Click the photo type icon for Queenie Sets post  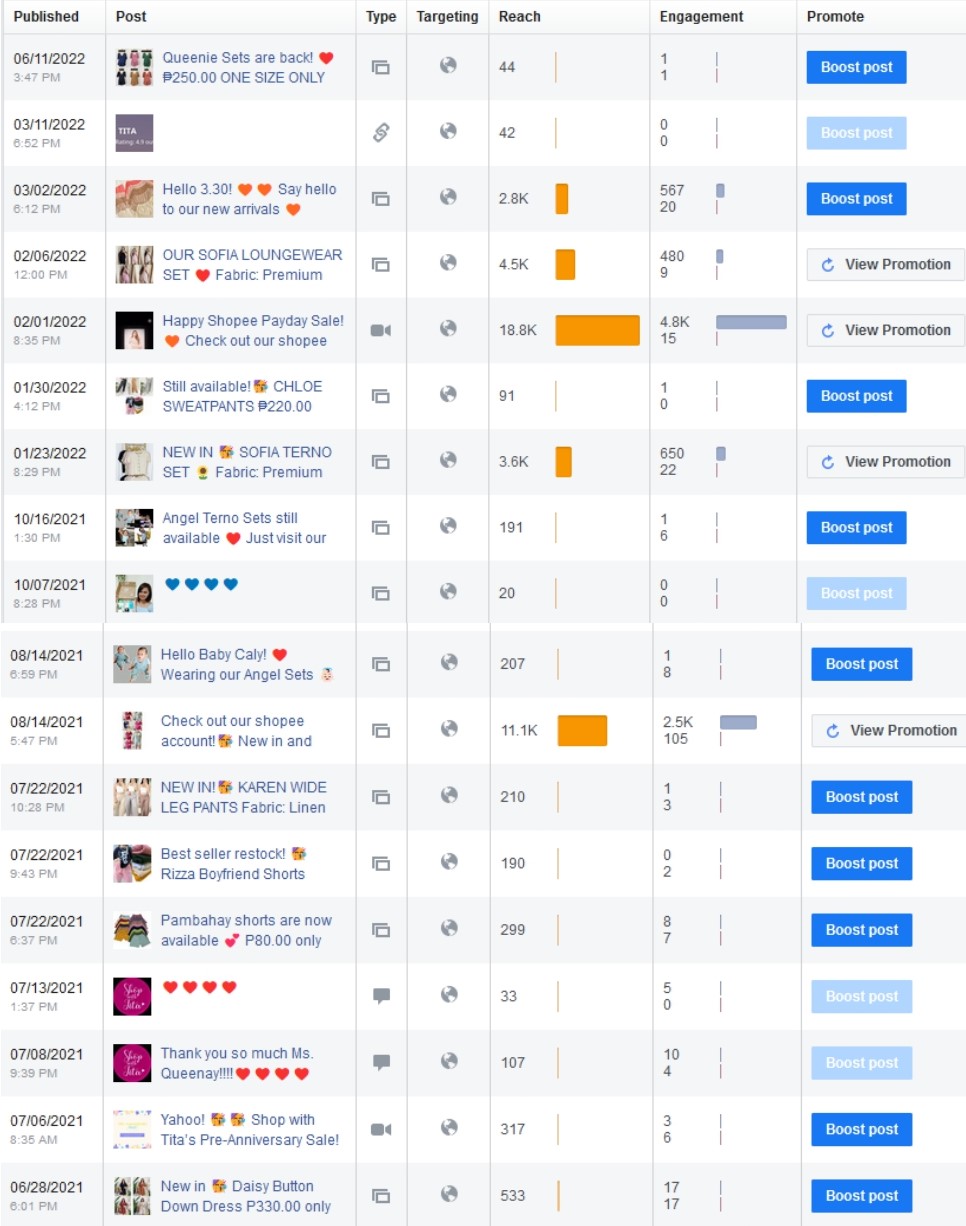tap(380, 67)
